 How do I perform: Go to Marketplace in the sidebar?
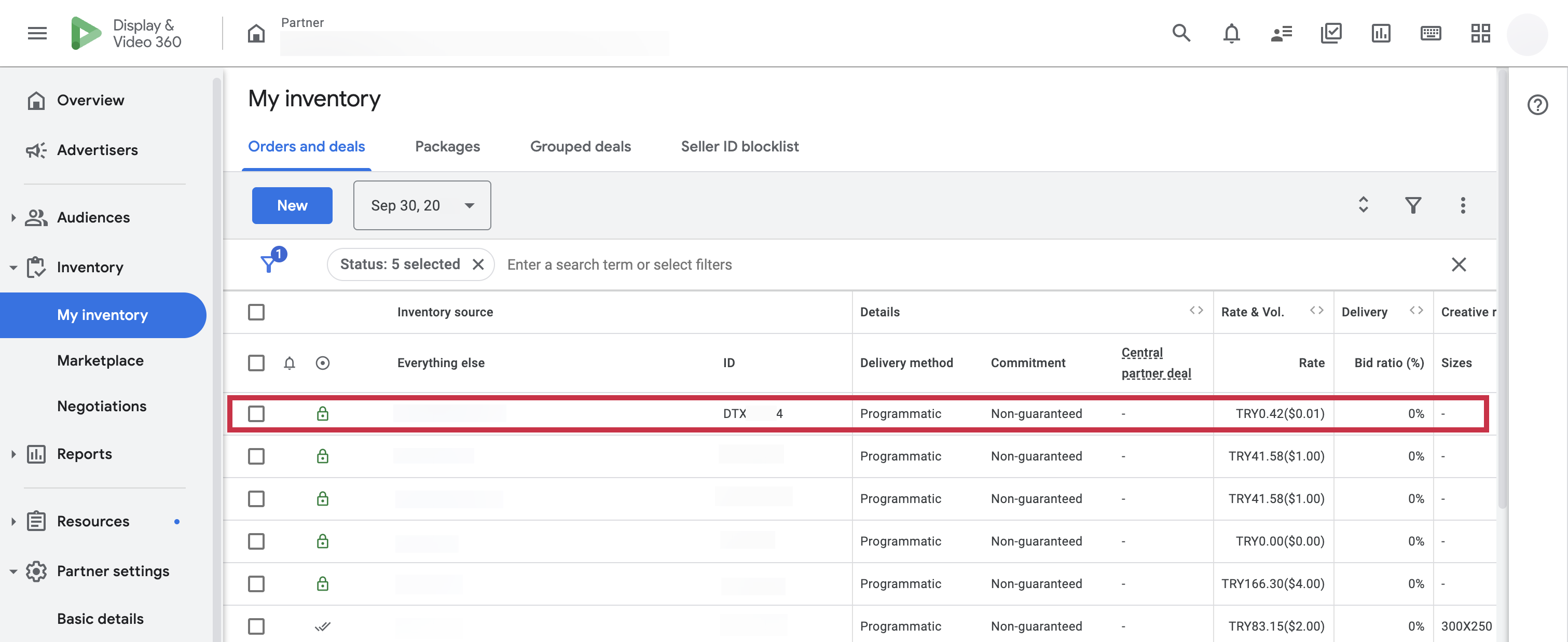point(101,360)
